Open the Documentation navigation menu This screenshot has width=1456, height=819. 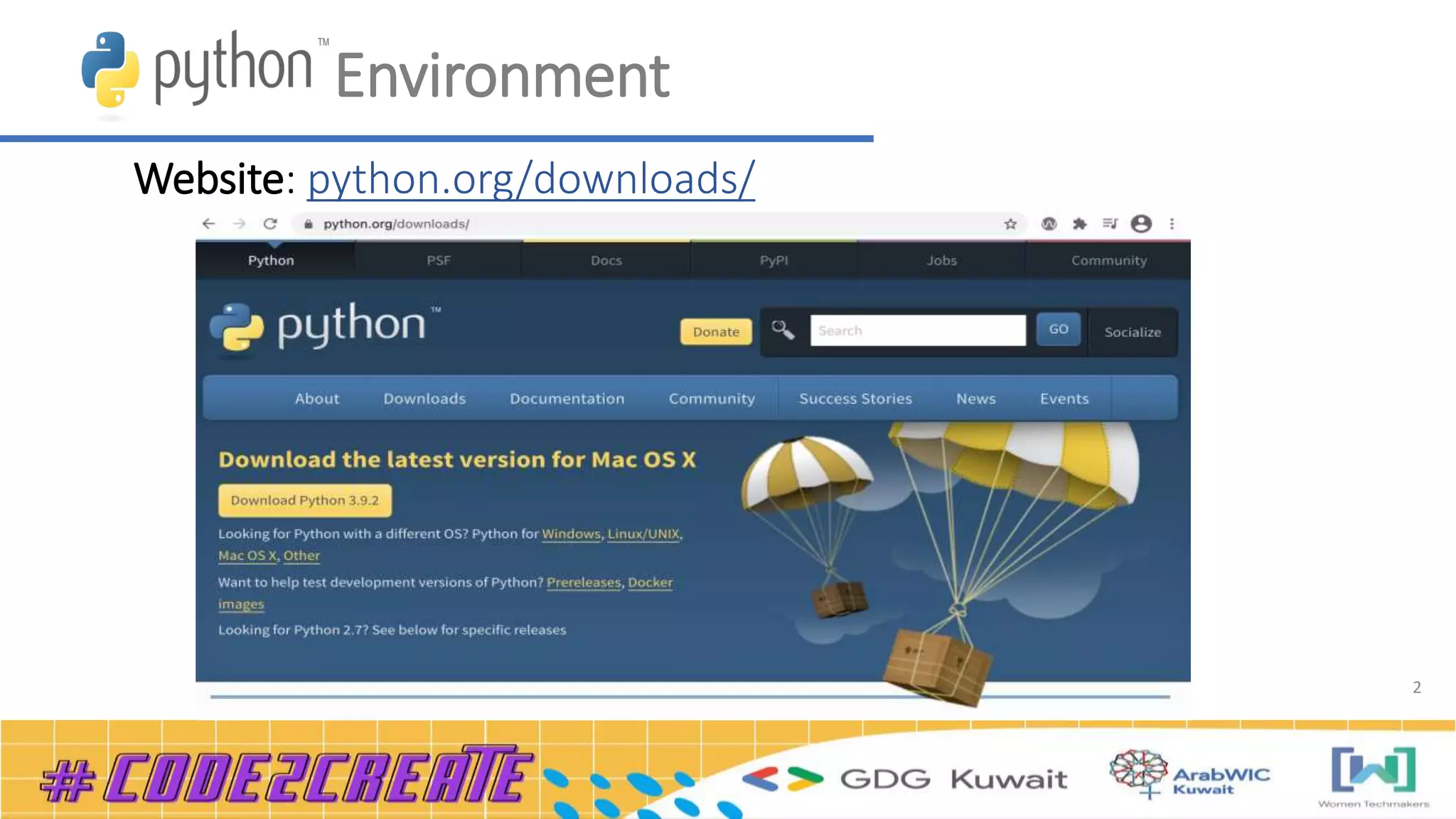(x=567, y=399)
